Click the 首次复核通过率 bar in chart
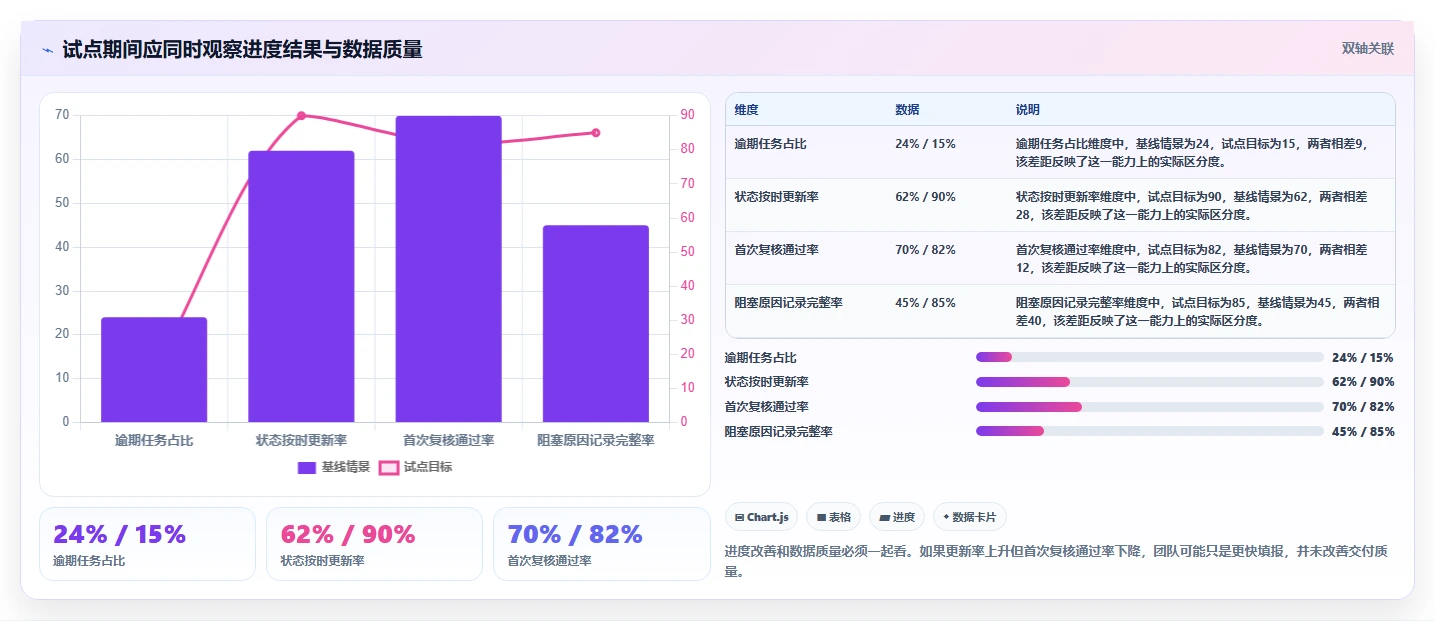Viewport: 1435px width, 621px height. pyautogui.click(x=448, y=269)
